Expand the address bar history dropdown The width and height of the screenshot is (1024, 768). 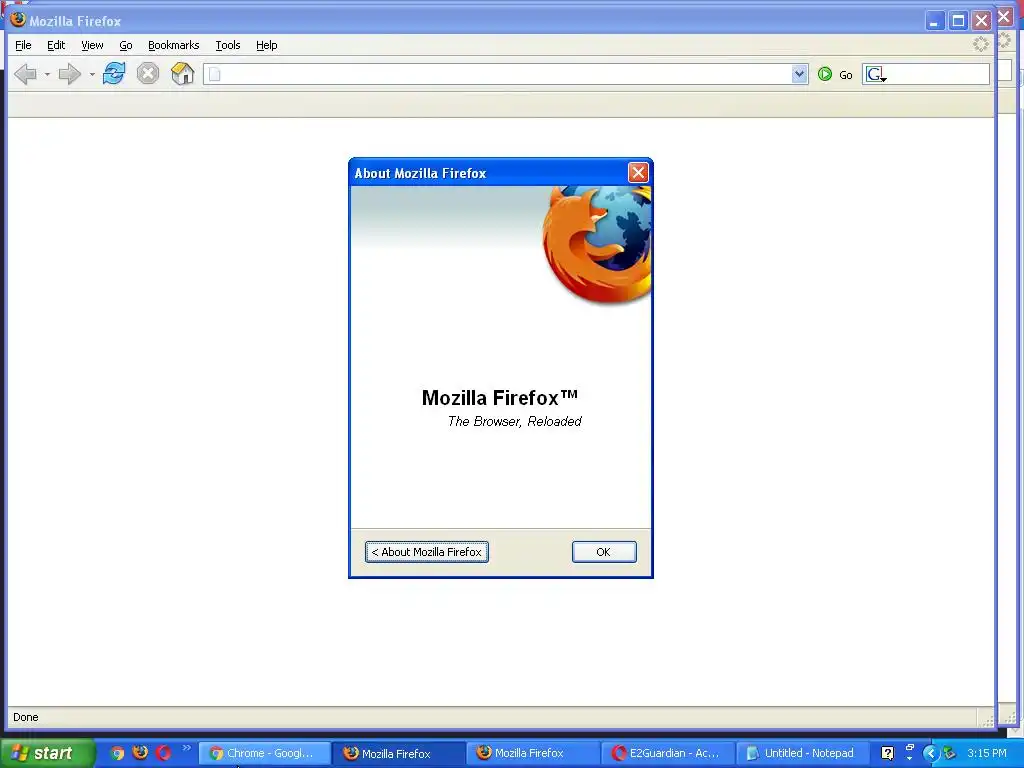pos(799,74)
